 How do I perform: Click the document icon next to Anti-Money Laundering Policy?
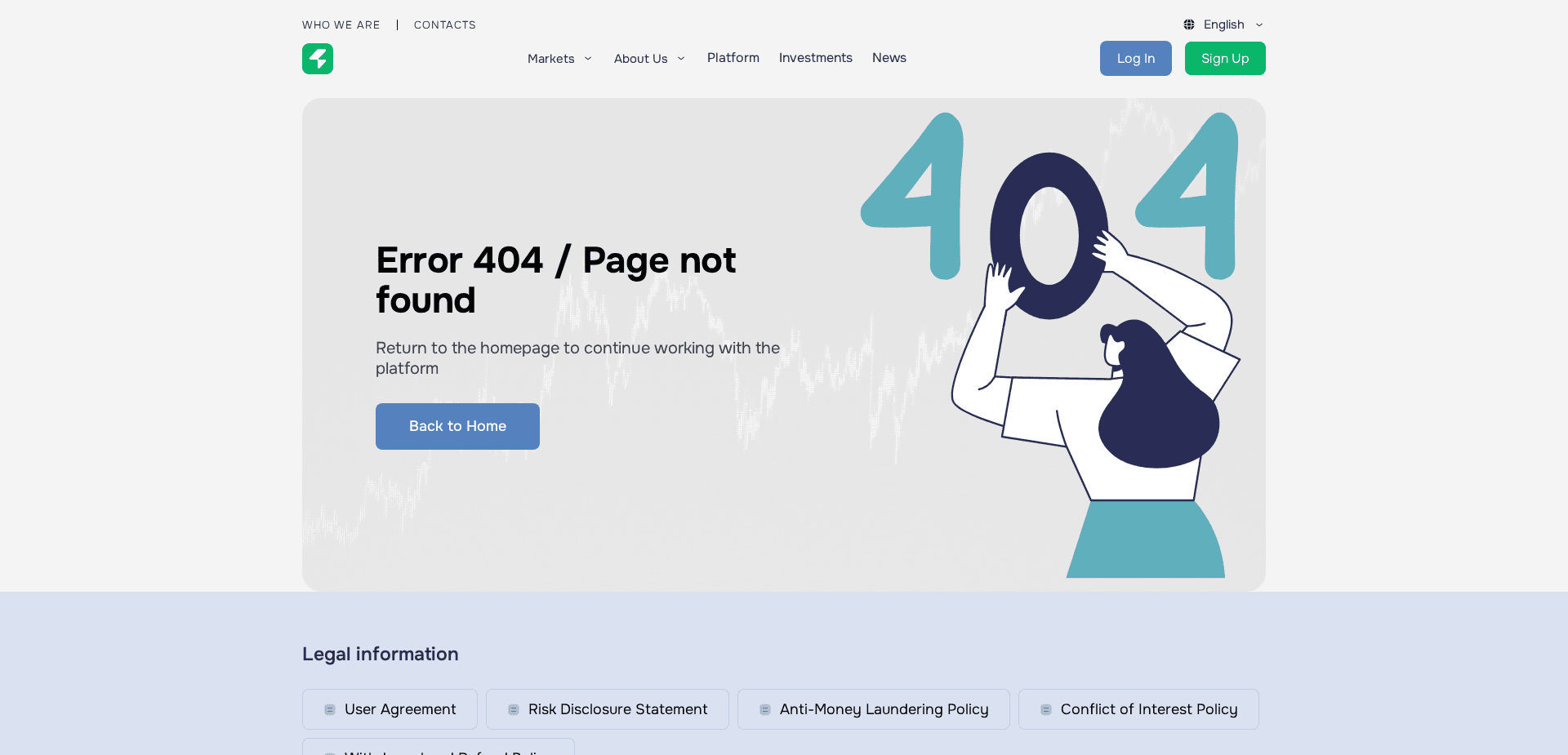[x=764, y=709]
